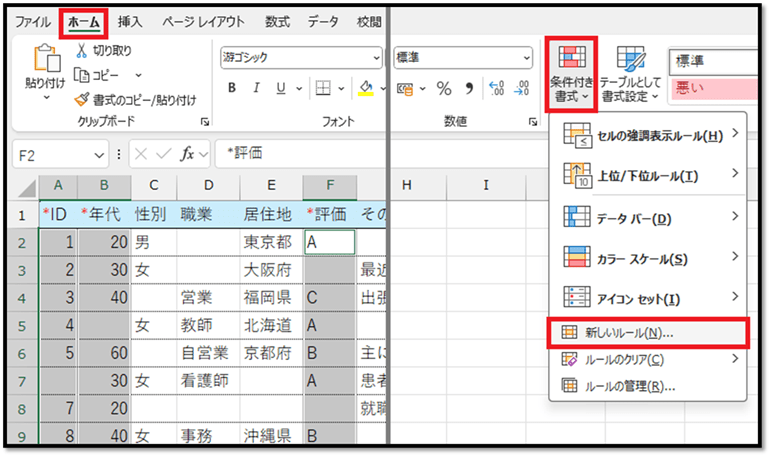Click the Paste (貼り付け) clipboard icon
The image size is (770, 456).
tap(46, 62)
